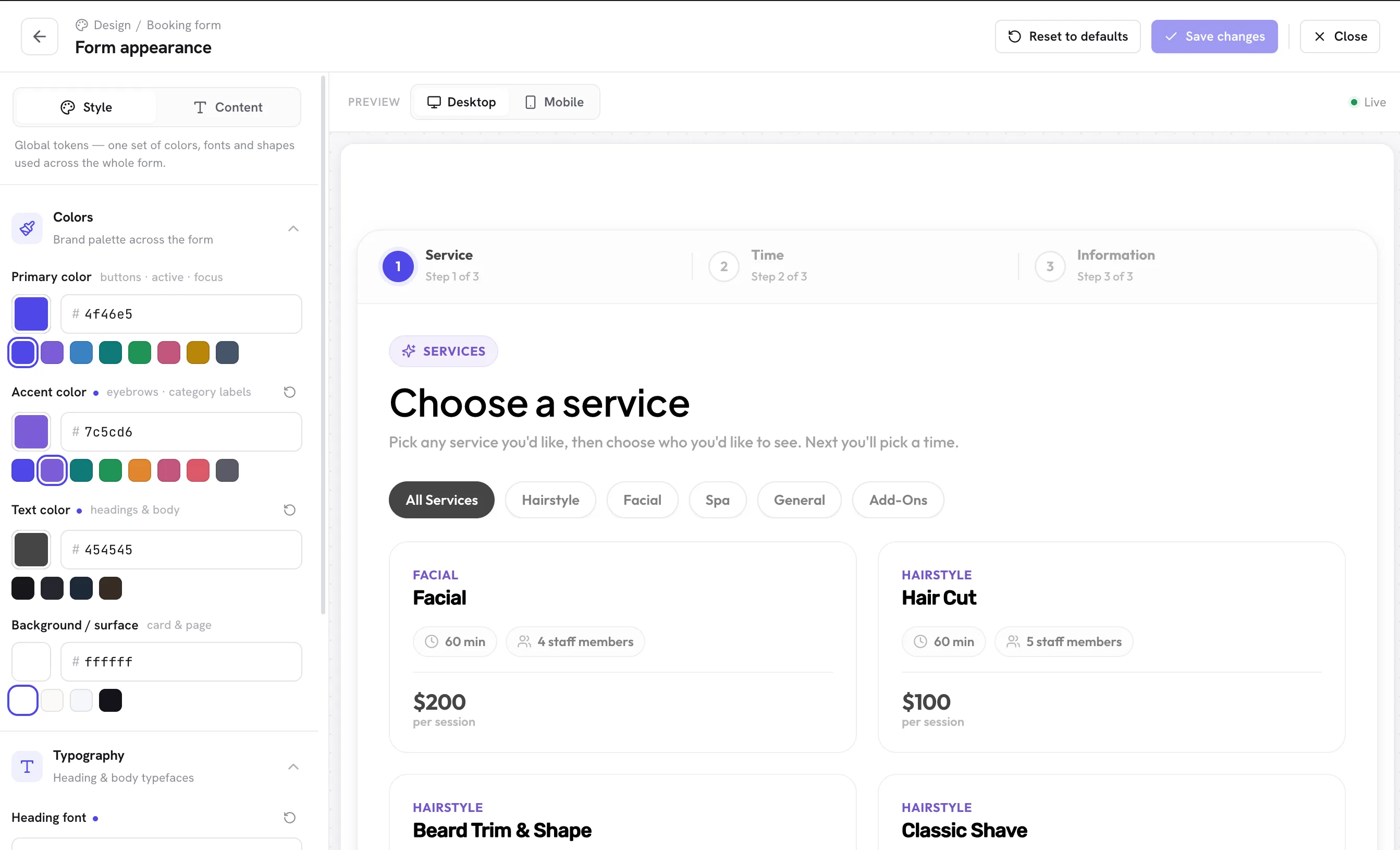1400x850 pixels.
Task: Open the Text color picker swatch
Action: point(31,549)
